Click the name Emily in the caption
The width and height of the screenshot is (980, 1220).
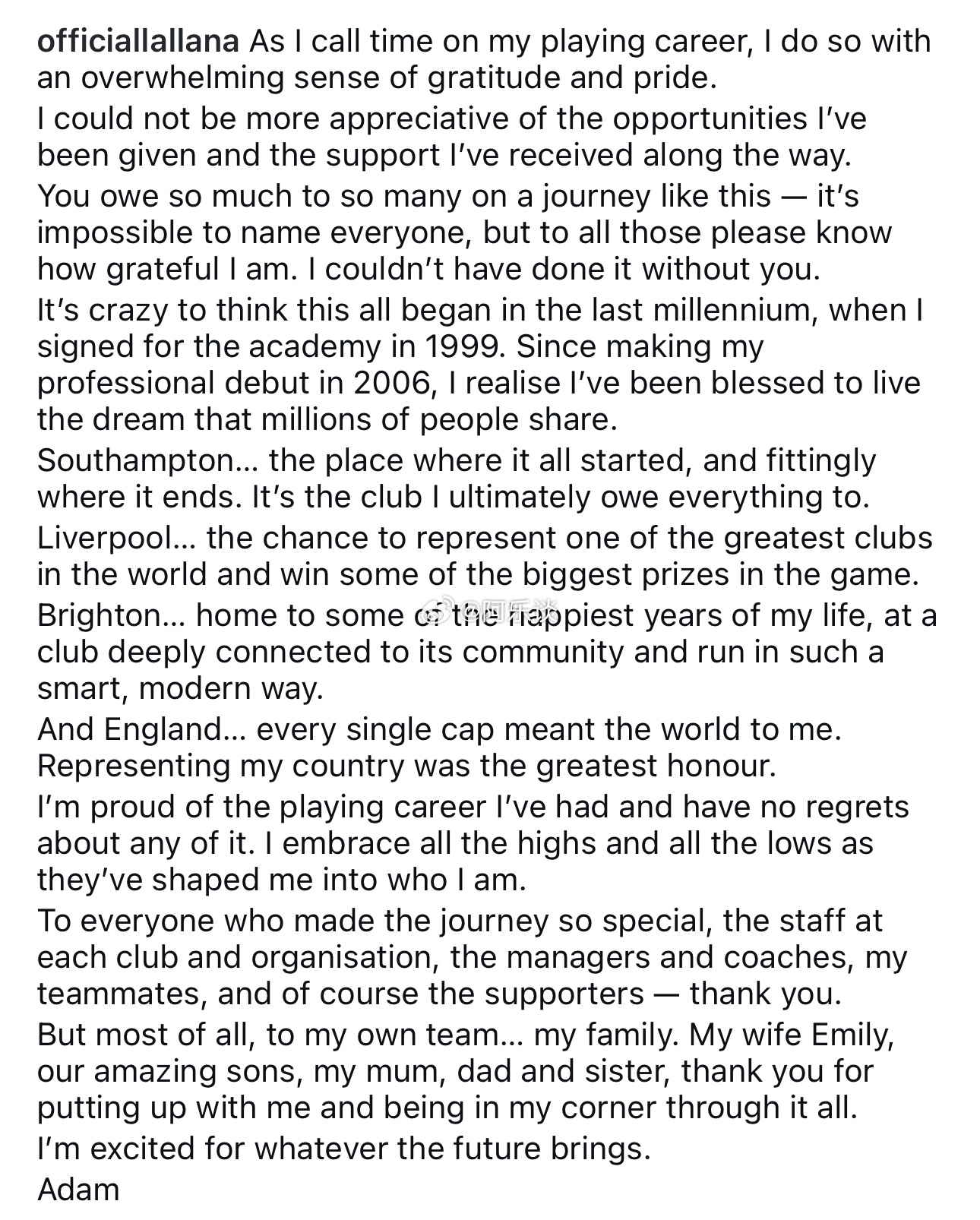[x=849, y=1036]
